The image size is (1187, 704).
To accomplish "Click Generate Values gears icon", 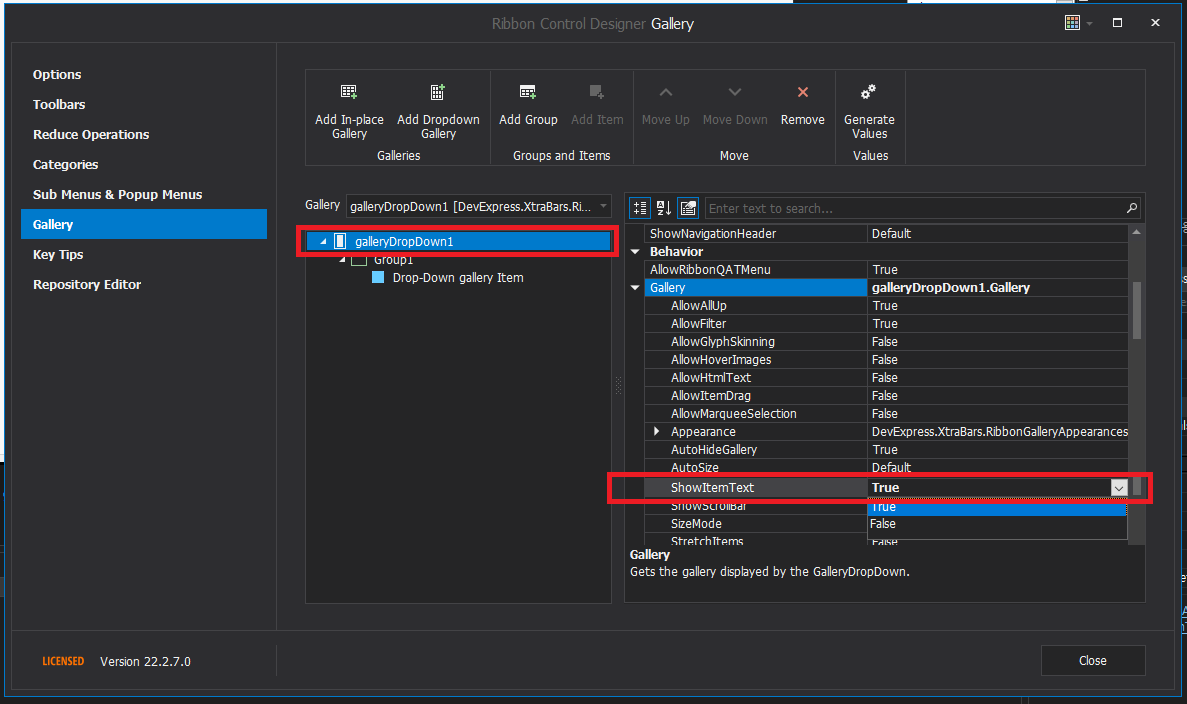I will pyautogui.click(x=868, y=92).
